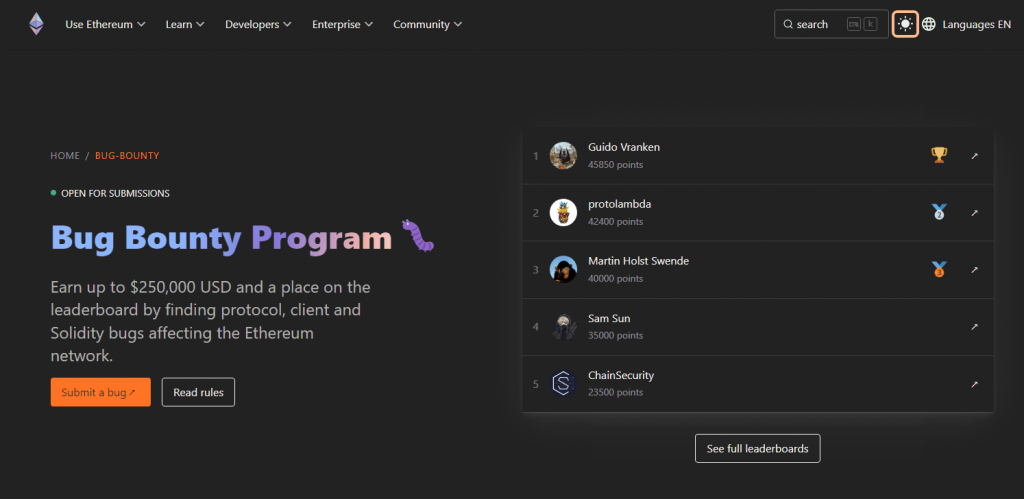Open external link arrow for Martin Holst Swende
1024x499 pixels.
pos(974,270)
